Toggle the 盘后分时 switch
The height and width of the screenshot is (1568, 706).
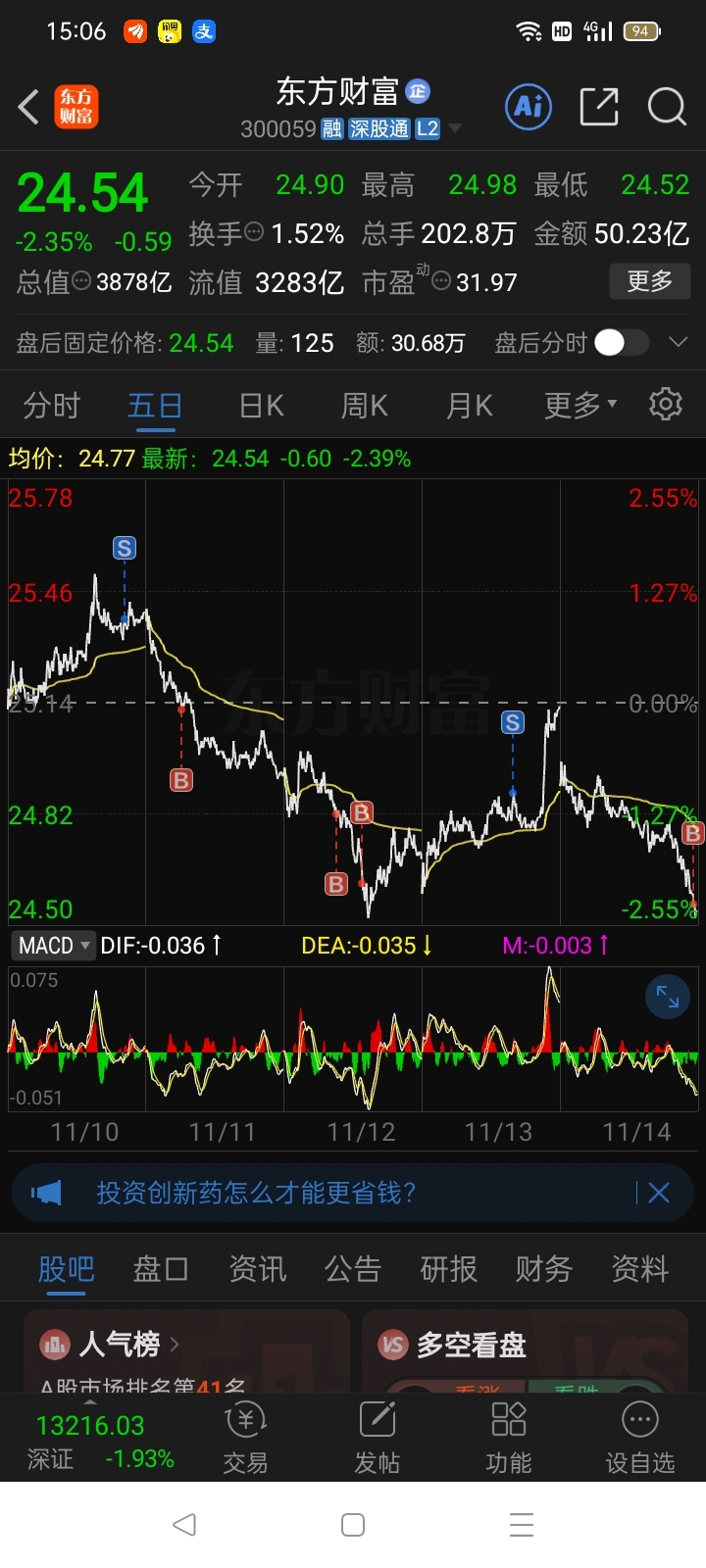[x=622, y=342]
